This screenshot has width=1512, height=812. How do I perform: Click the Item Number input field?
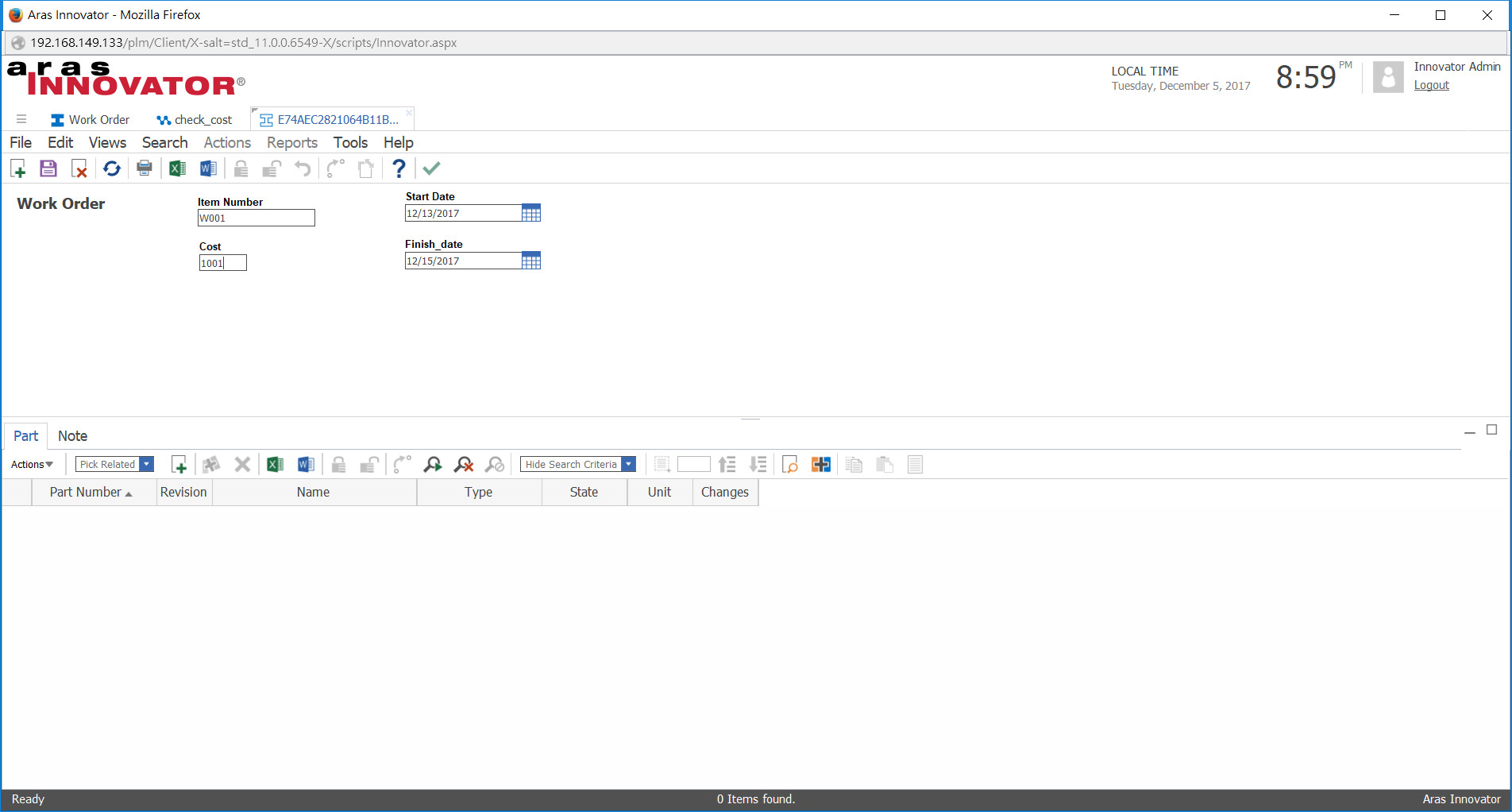256,218
